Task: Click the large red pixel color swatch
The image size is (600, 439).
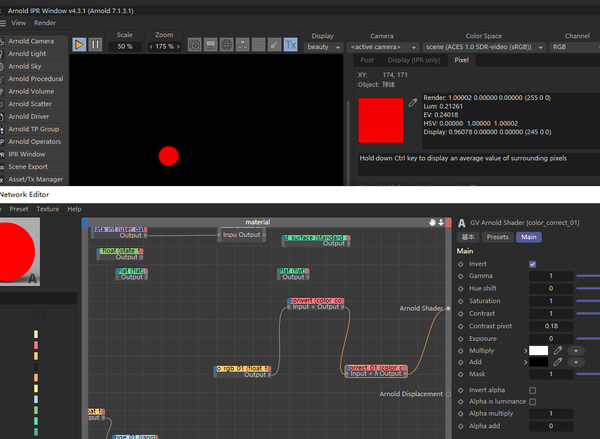Action: [x=381, y=120]
